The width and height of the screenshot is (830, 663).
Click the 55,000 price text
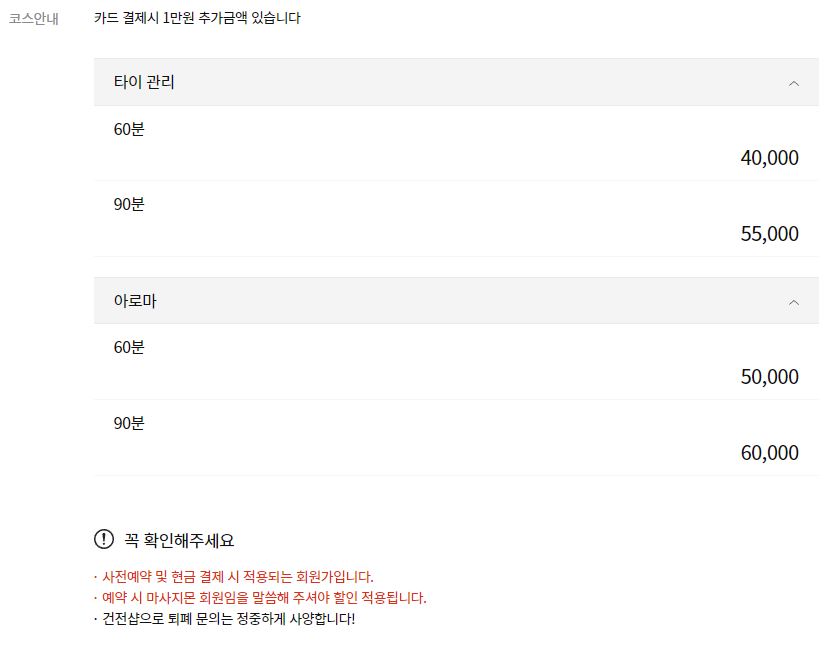coord(771,234)
